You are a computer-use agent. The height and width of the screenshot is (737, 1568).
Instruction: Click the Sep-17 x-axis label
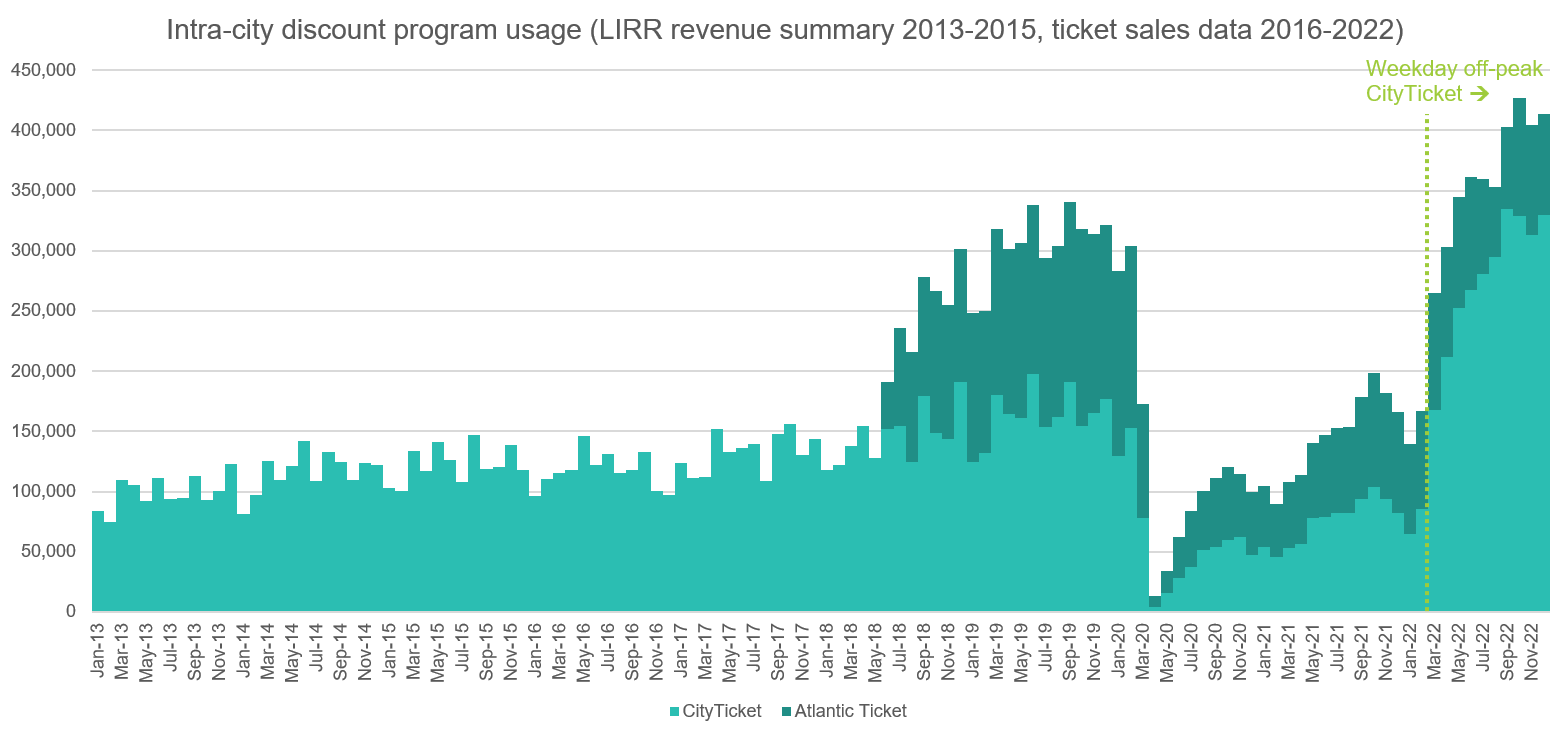778,651
